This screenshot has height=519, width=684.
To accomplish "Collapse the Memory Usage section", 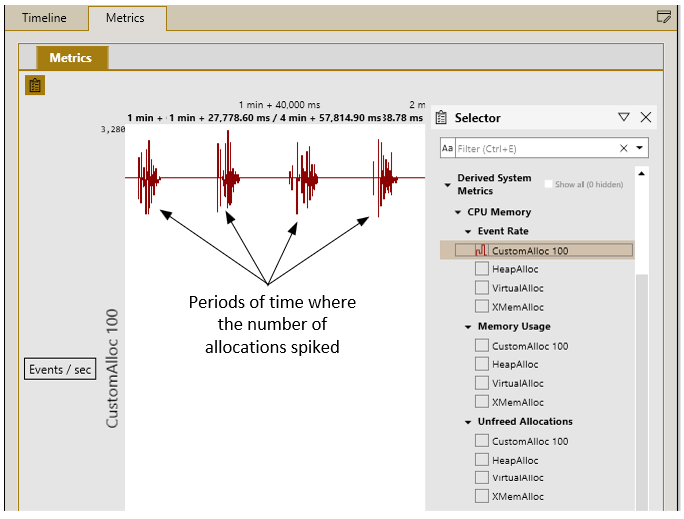I will click(x=468, y=327).
